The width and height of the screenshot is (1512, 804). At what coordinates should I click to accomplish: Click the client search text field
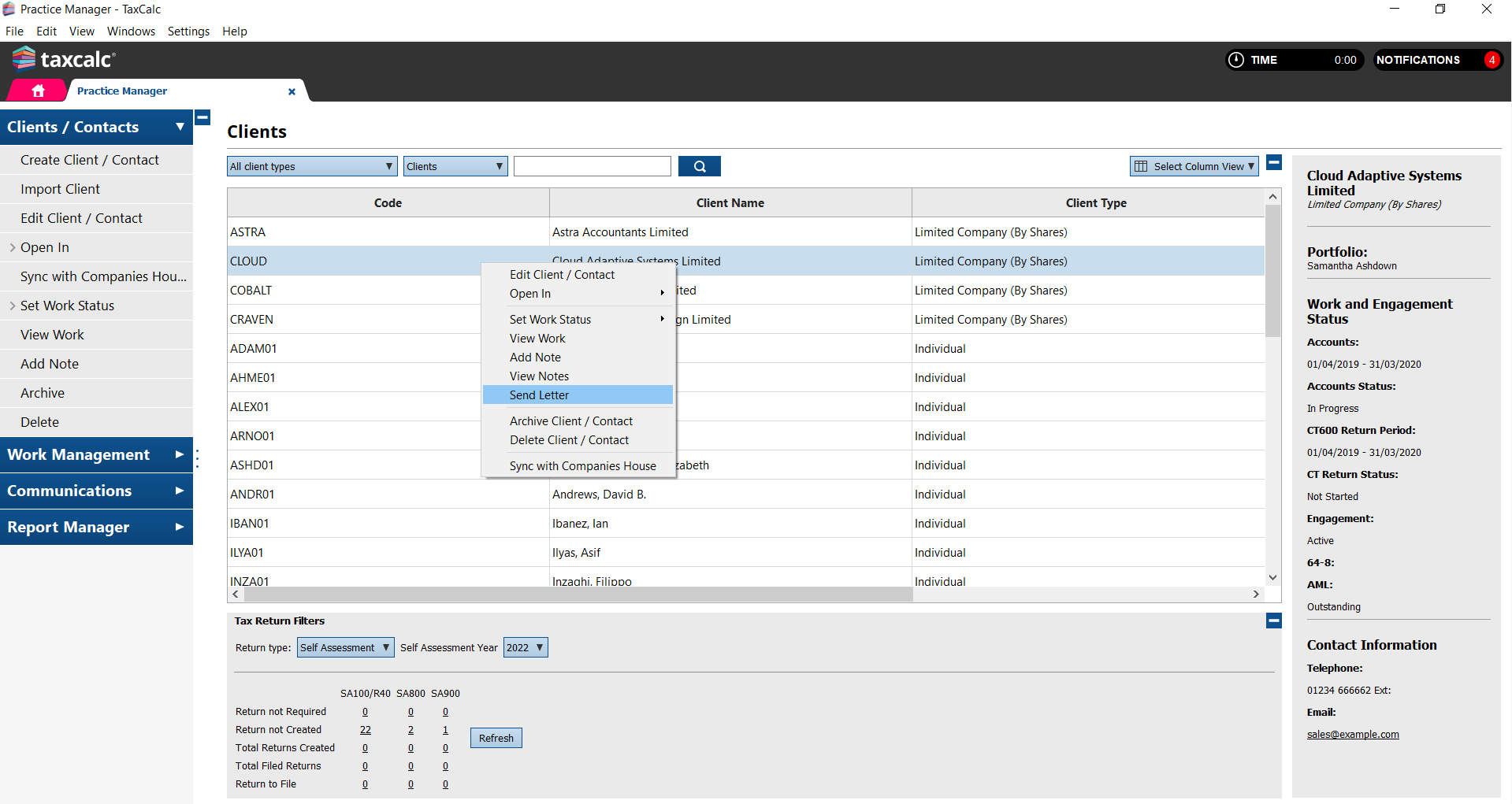pos(592,166)
